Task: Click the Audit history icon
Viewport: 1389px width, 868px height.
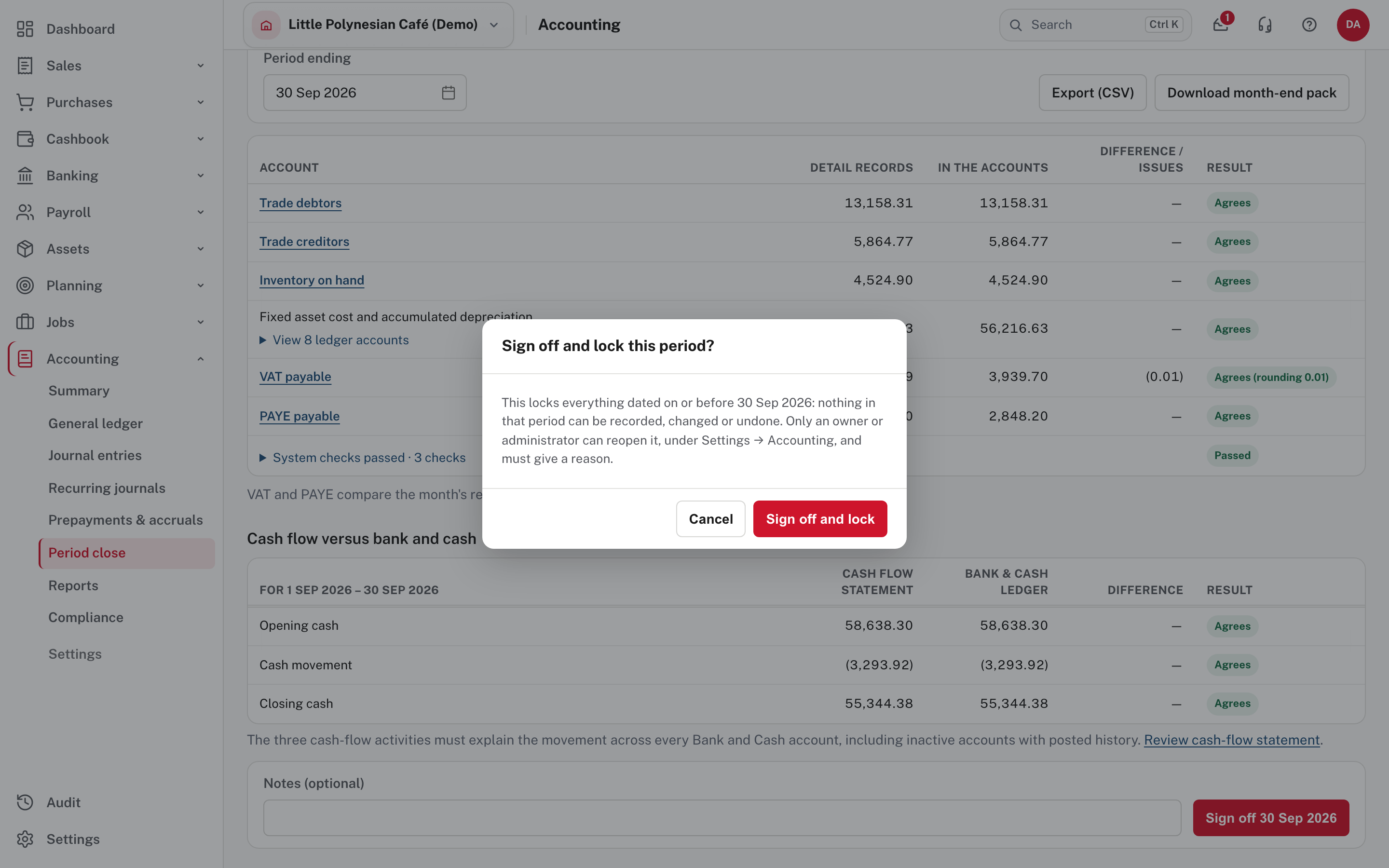Action: point(25,802)
